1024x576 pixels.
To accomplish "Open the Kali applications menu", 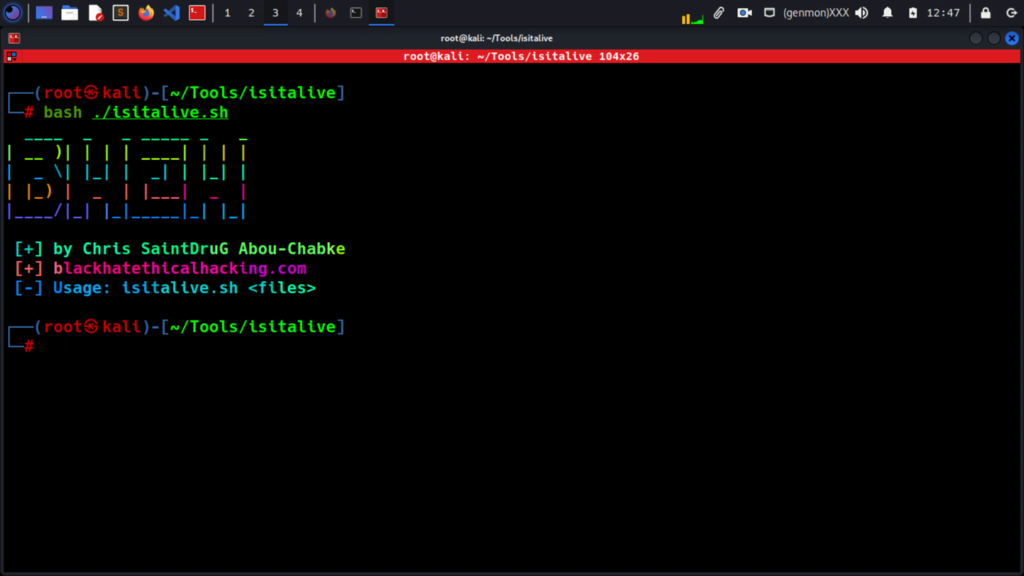I will click(x=12, y=13).
